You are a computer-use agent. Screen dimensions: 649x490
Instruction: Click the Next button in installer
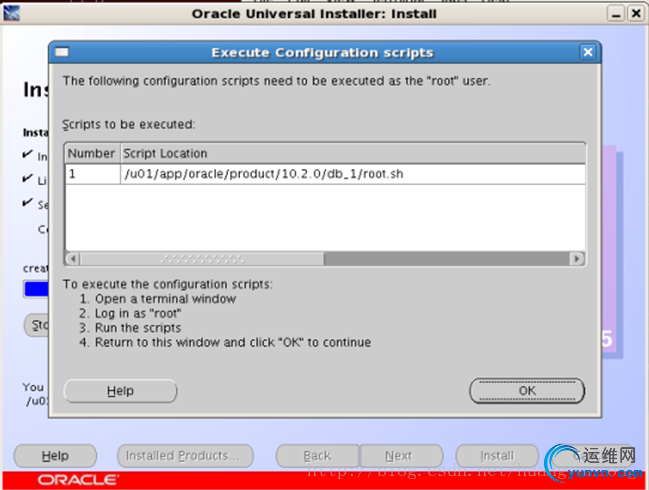click(x=401, y=456)
